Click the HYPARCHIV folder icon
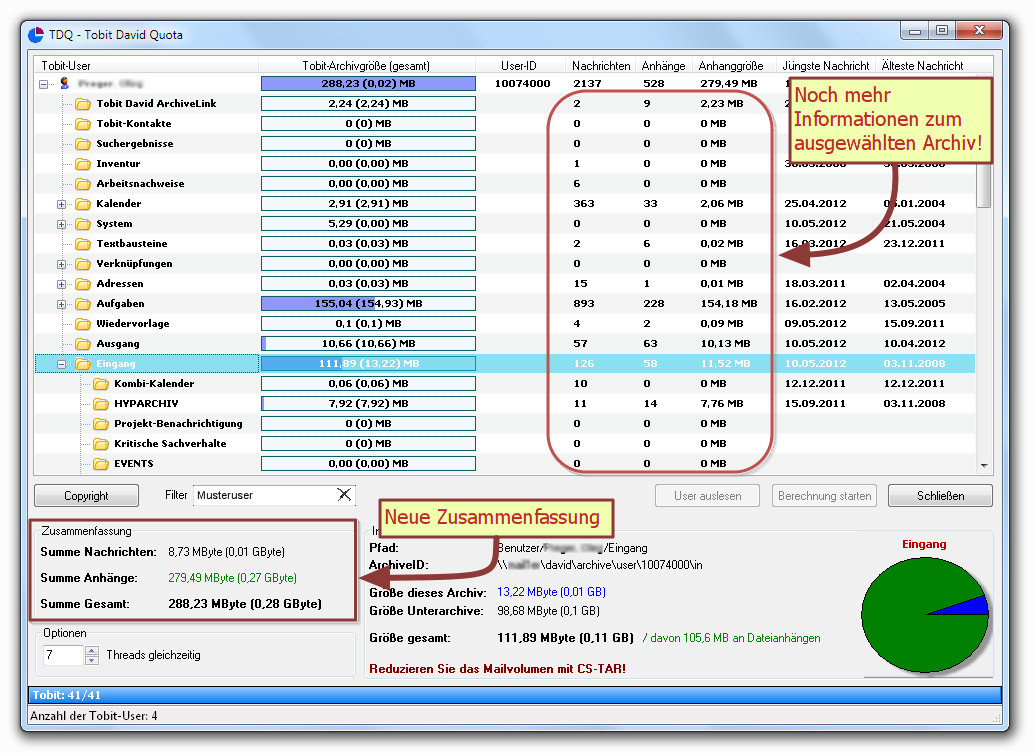Image resolution: width=1035 pixels, height=753 pixels. (x=101, y=404)
